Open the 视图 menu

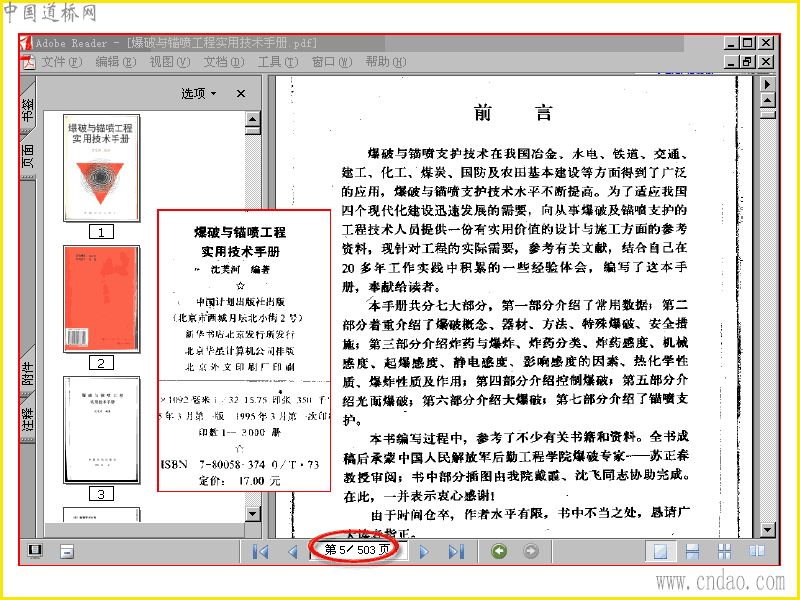pos(169,62)
